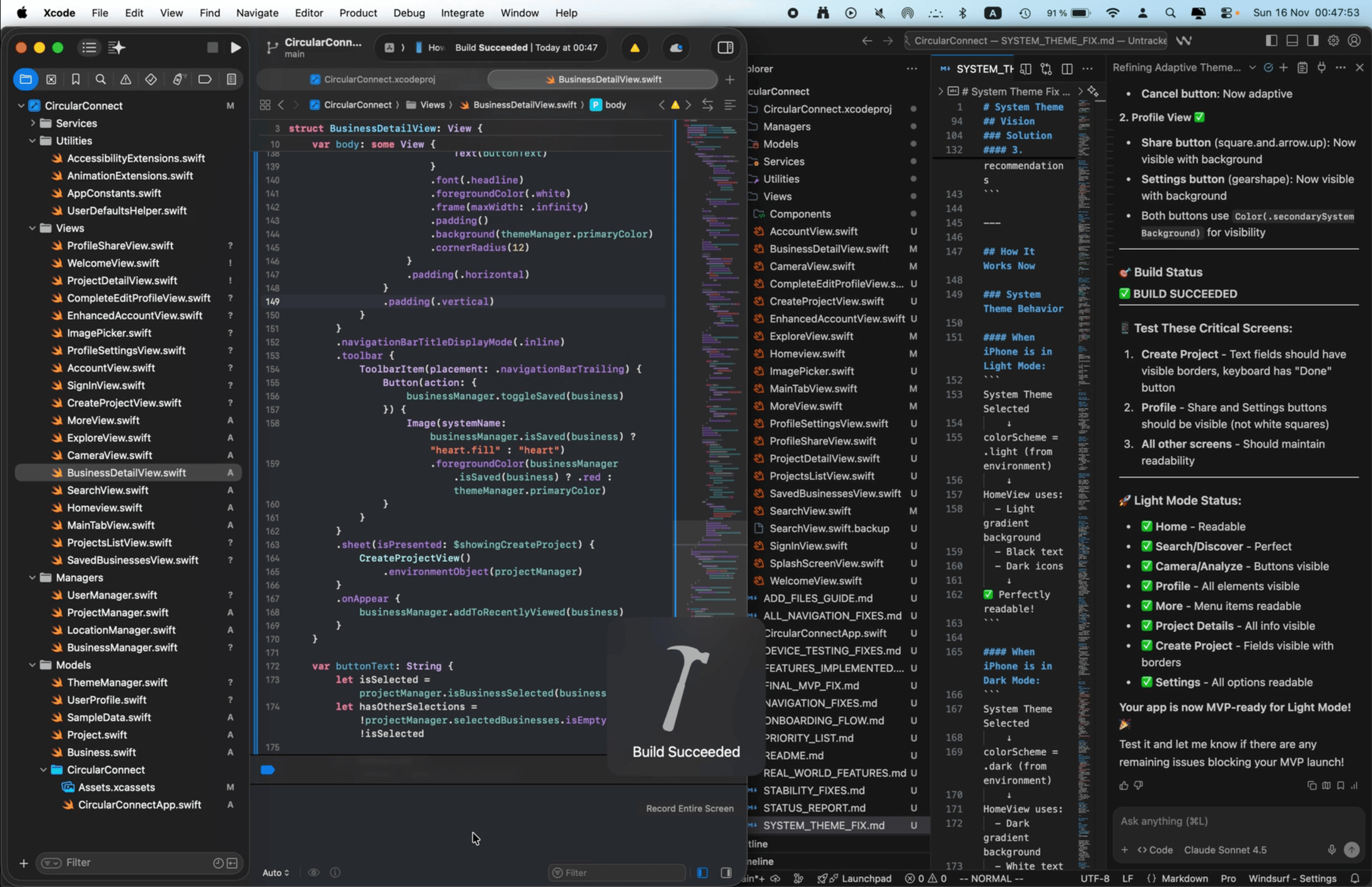
Task: Click the Launchpad status bar item
Action: [x=866, y=878]
